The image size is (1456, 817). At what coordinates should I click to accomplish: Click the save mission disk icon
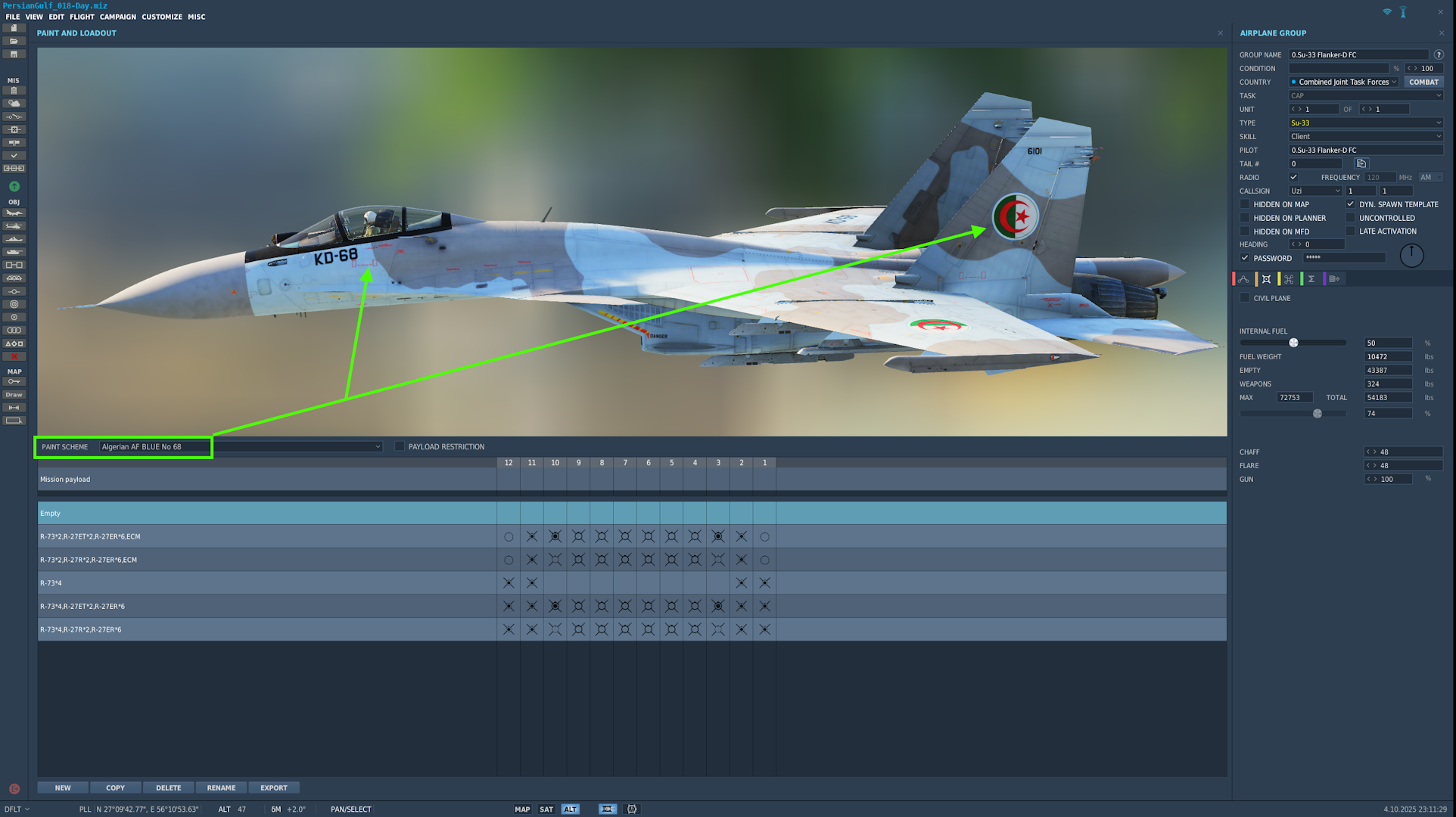point(14,54)
